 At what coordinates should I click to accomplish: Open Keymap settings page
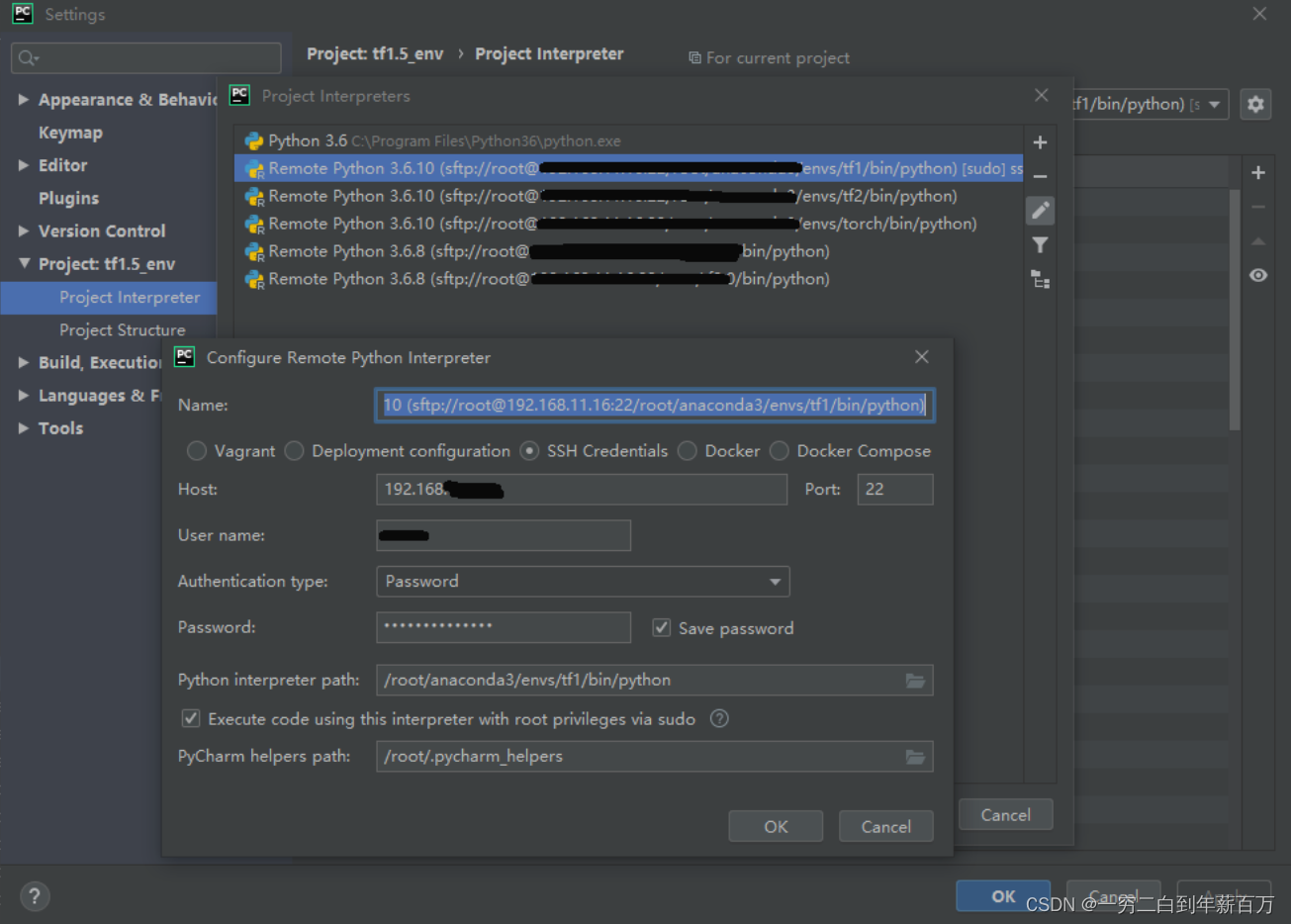(70, 133)
